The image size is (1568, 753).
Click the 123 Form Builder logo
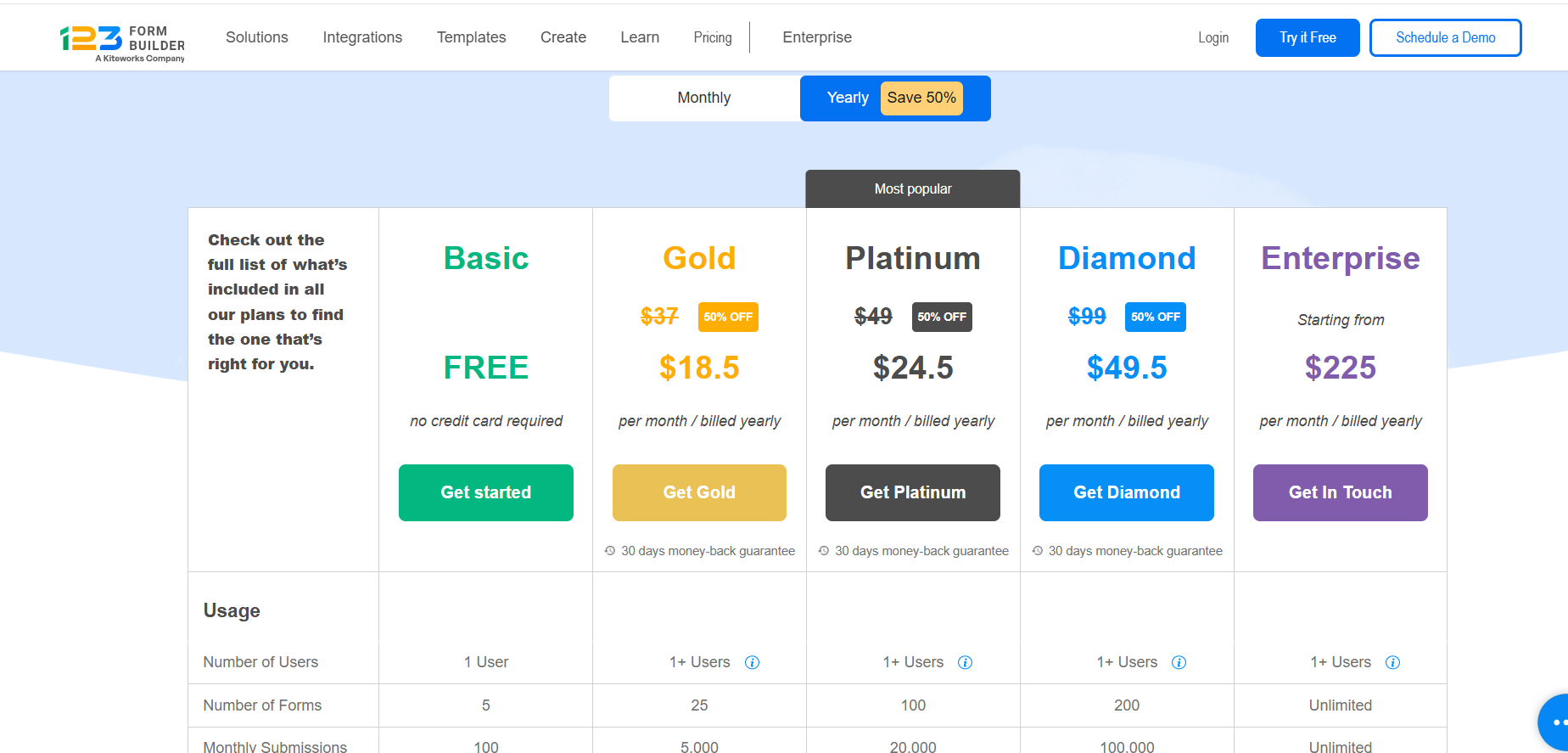[x=122, y=42]
